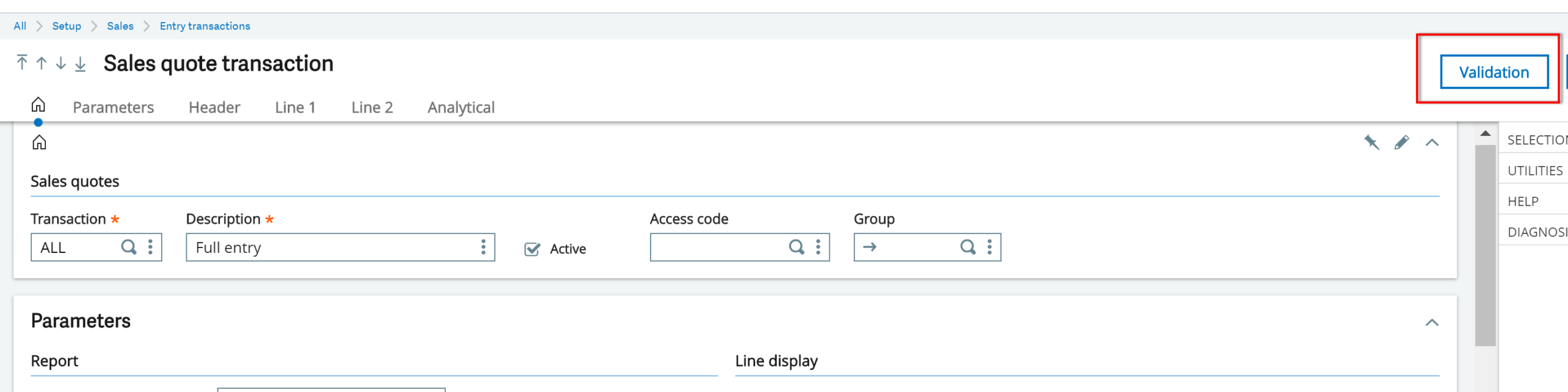Toggle the Active checkbox
Image resolution: width=1568 pixels, height=392 pixels.
[532, 249]
